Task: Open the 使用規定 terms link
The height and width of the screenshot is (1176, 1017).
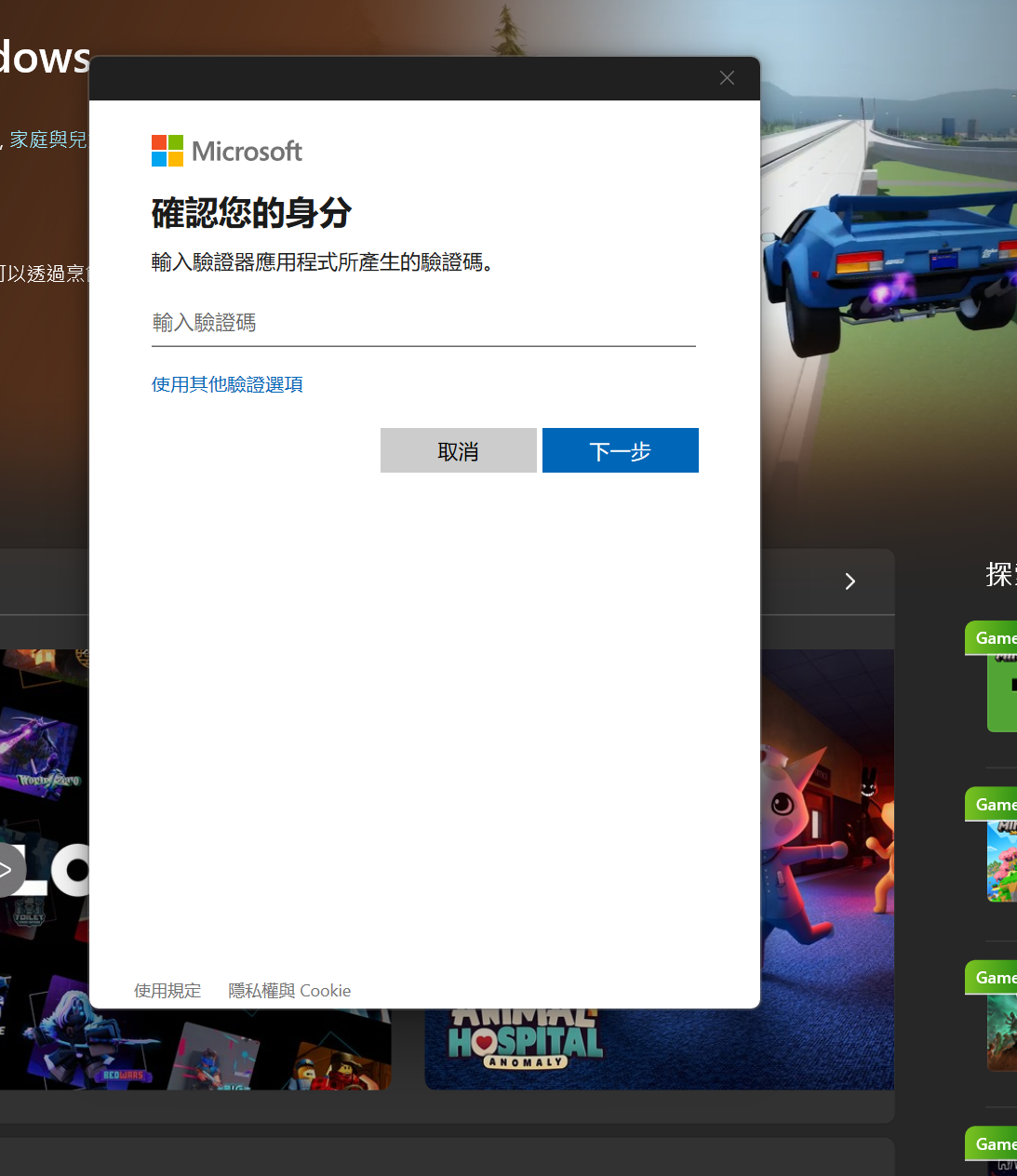Action: (x=167, y=991)
